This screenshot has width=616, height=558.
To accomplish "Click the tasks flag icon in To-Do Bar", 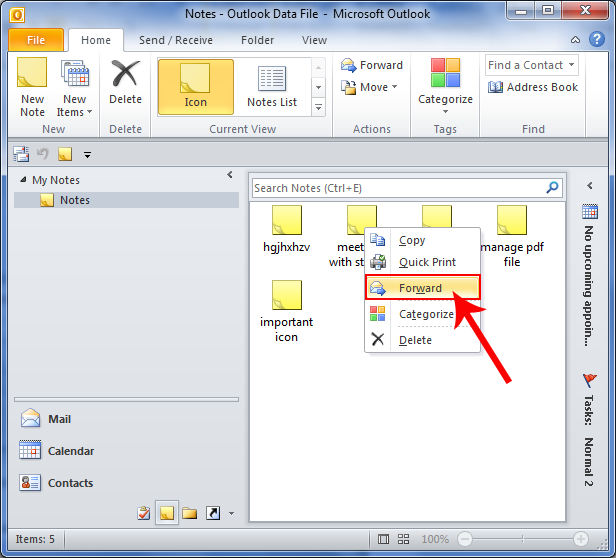I will coord(589,380).
